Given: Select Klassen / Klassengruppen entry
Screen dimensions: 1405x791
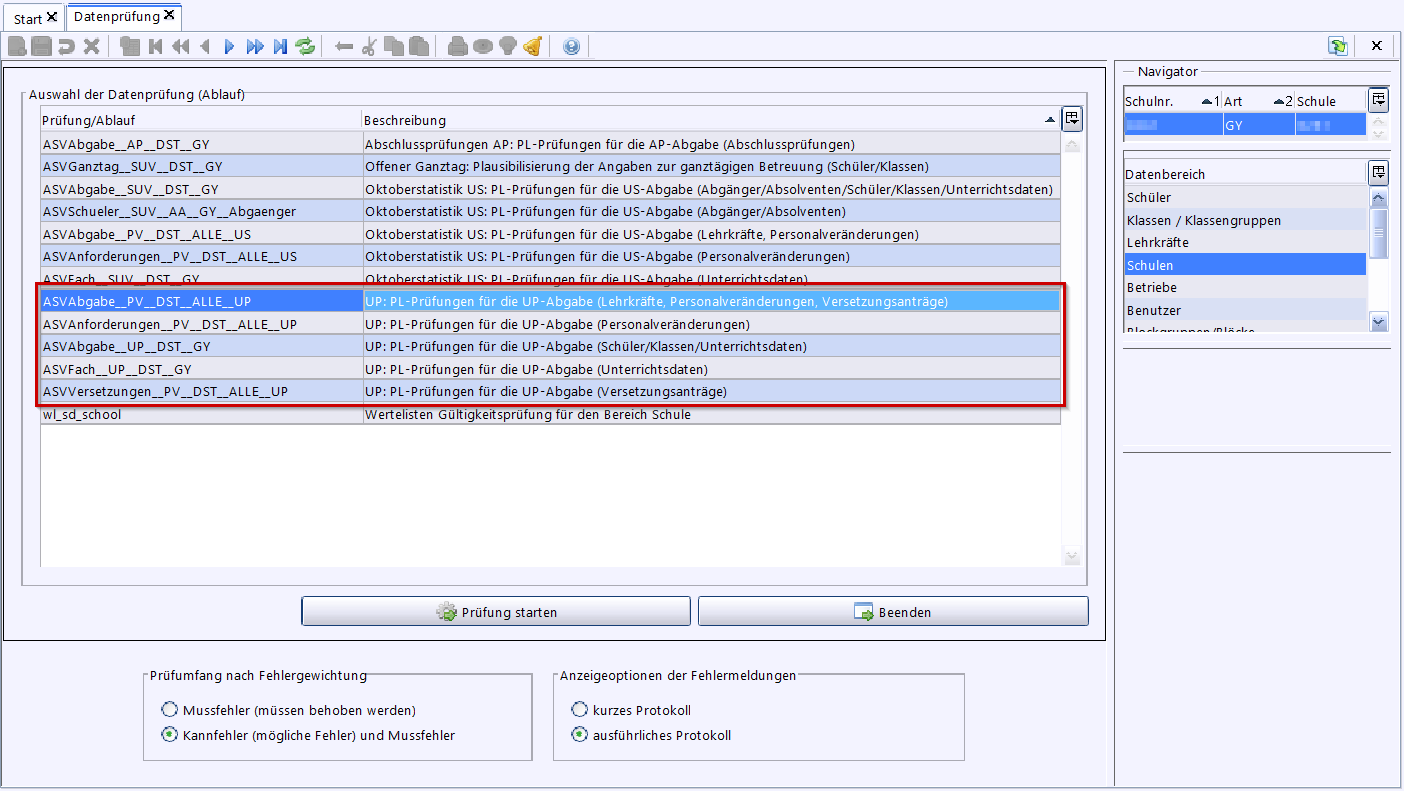Looking at the screenshot, I should [x=1245, y=220].
